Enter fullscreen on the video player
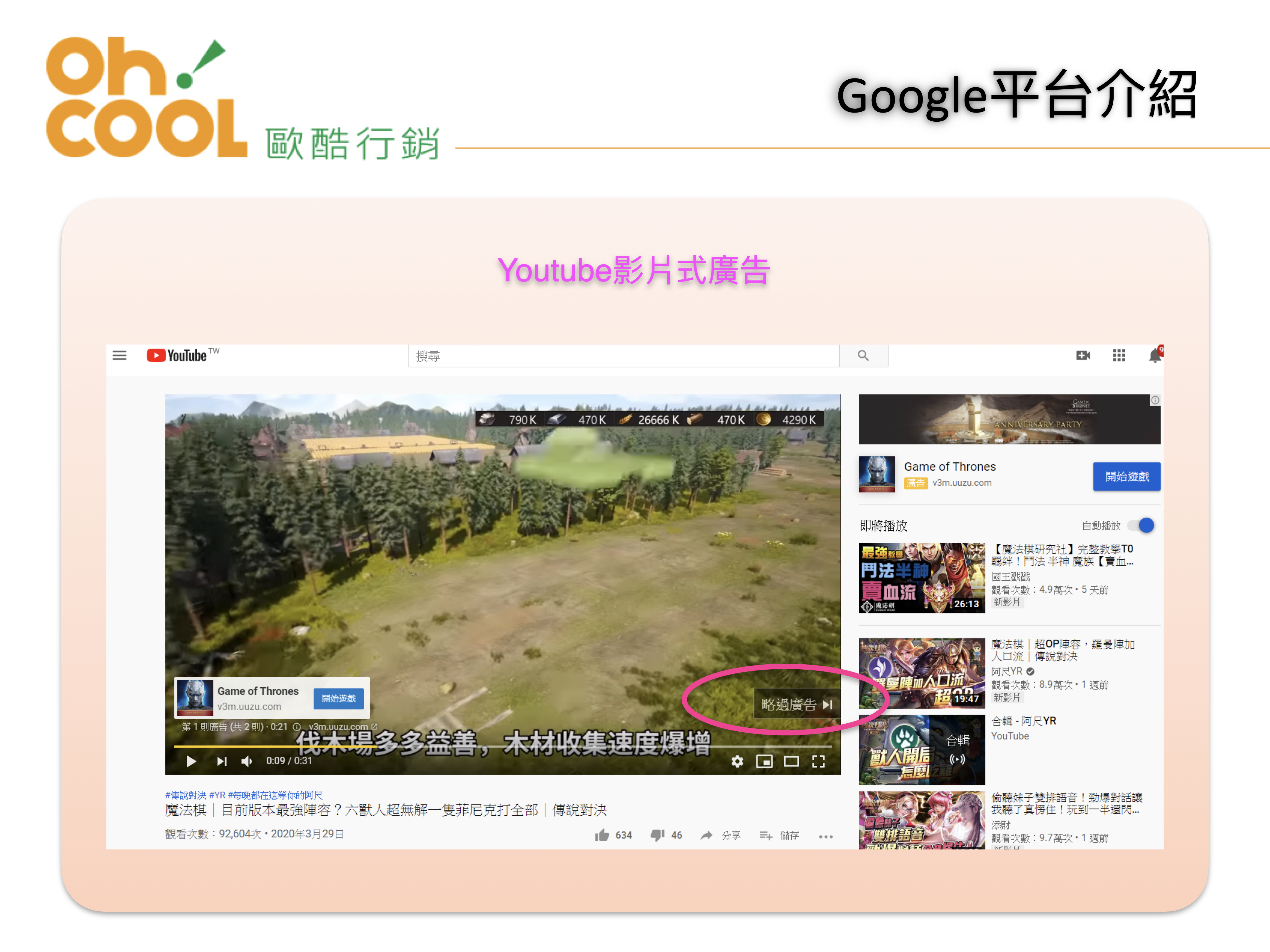Viewport: 1270px width, 952px height. pyautogui.click(x=818, y=762)
